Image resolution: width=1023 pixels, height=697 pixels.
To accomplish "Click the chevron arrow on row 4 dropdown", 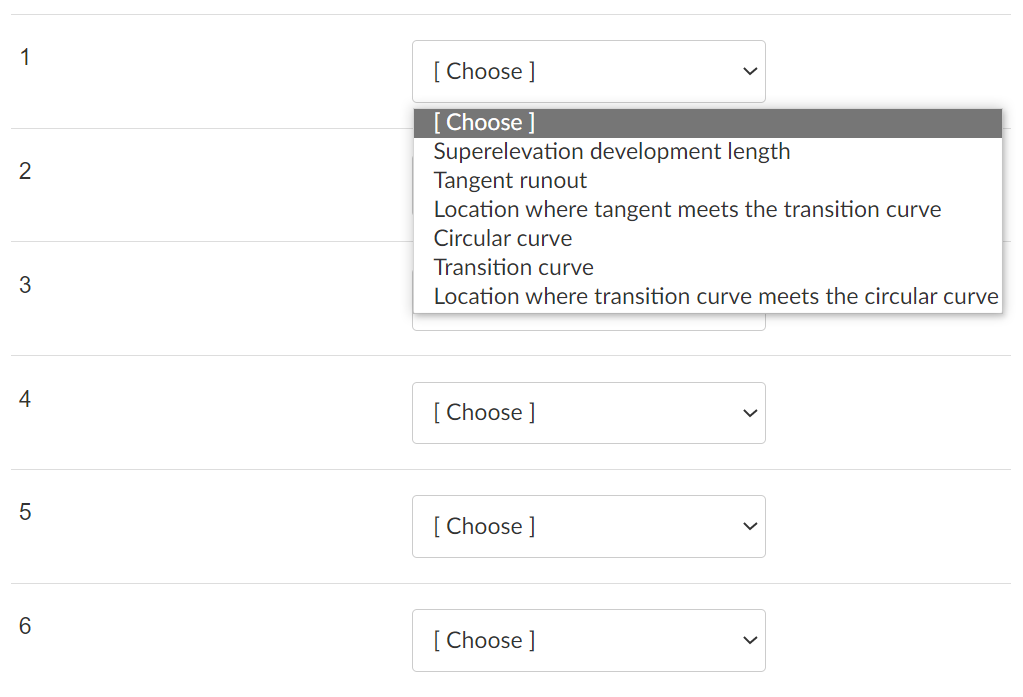I will 749,413.
